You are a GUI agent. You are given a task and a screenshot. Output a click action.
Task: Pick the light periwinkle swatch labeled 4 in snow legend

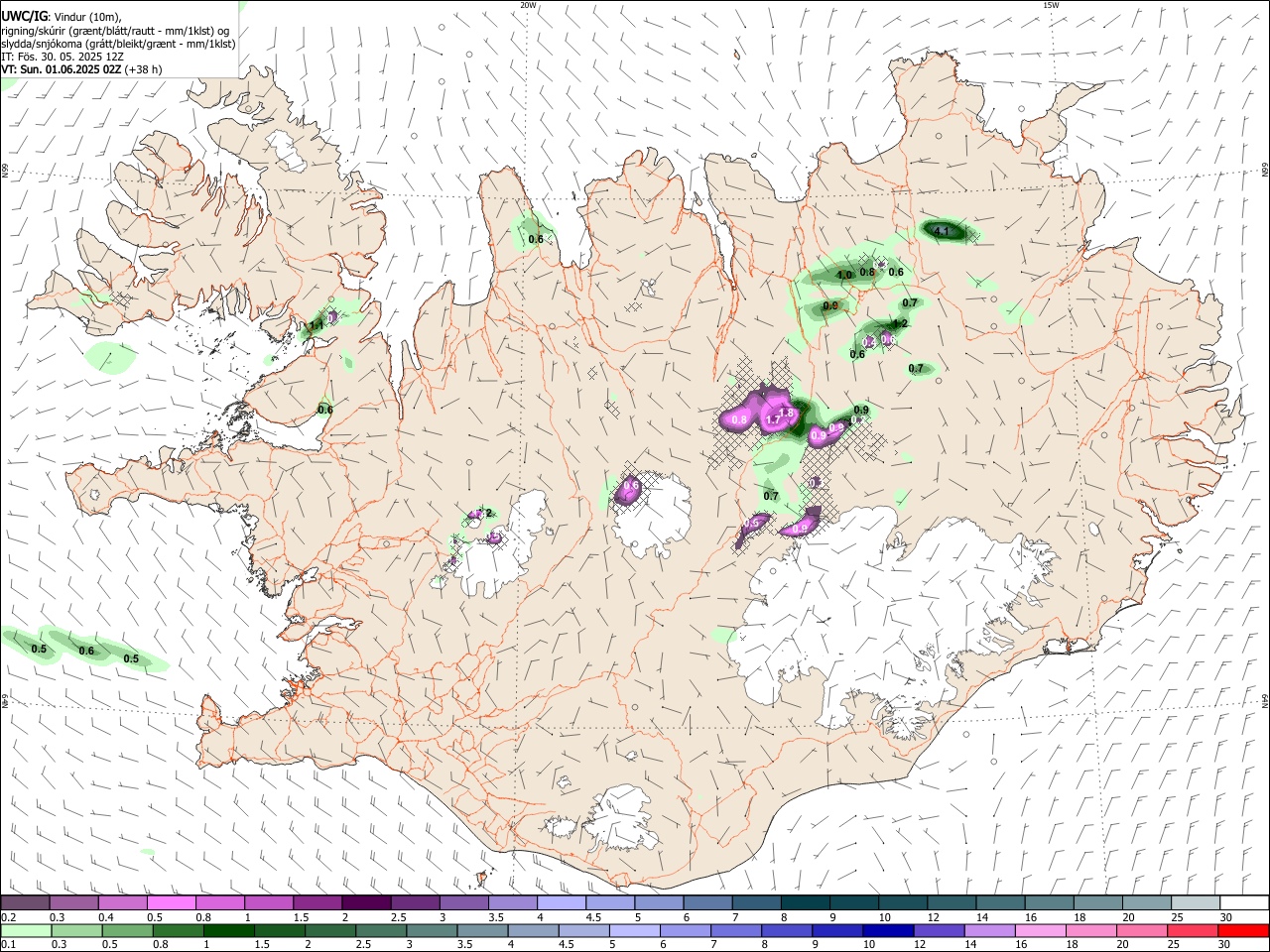(561, 902)
